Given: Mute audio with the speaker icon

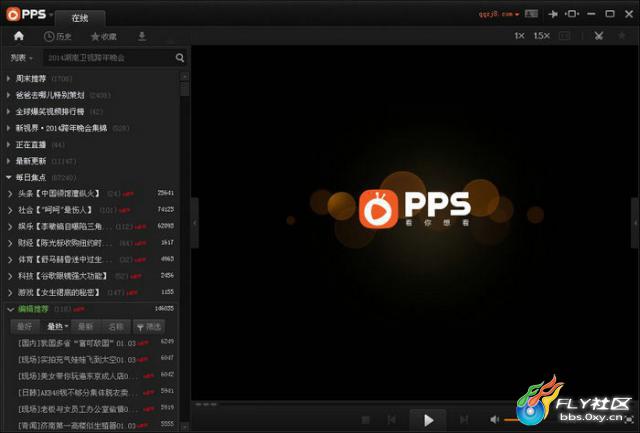Looking at the screenshot, I should coord(495,420).
